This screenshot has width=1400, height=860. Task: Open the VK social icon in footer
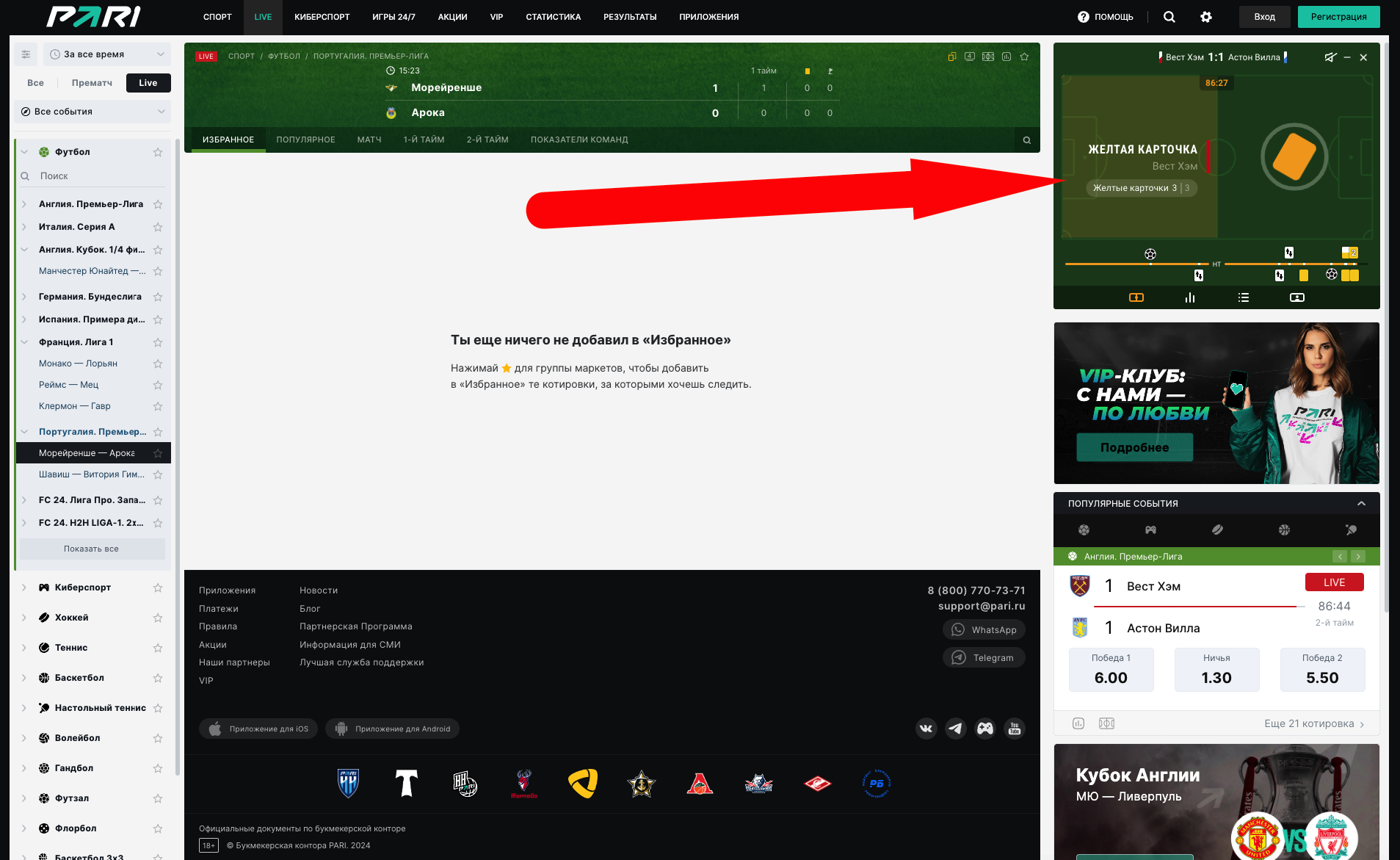click(926, 729)
